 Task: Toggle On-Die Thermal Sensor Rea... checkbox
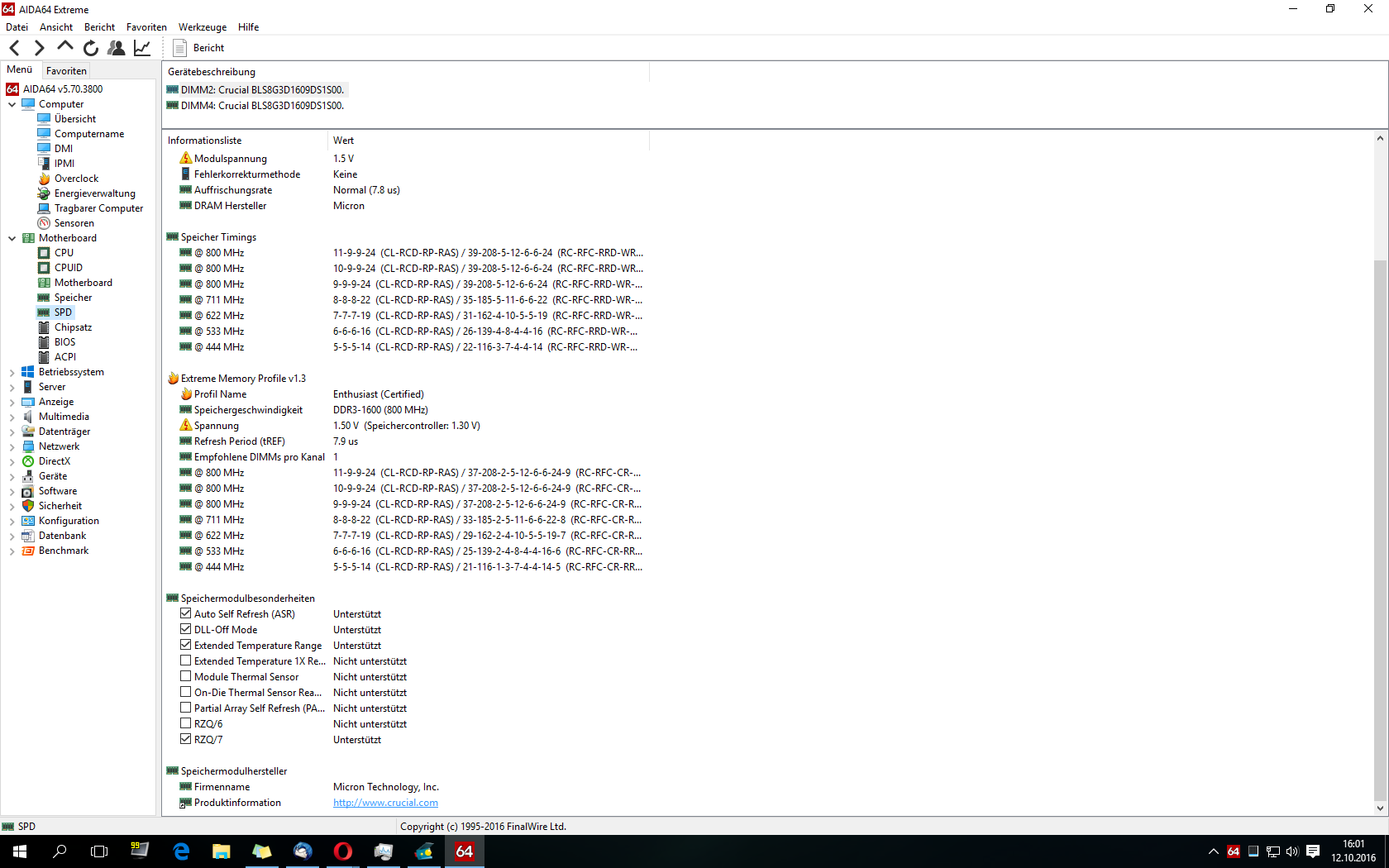[186, 692]
